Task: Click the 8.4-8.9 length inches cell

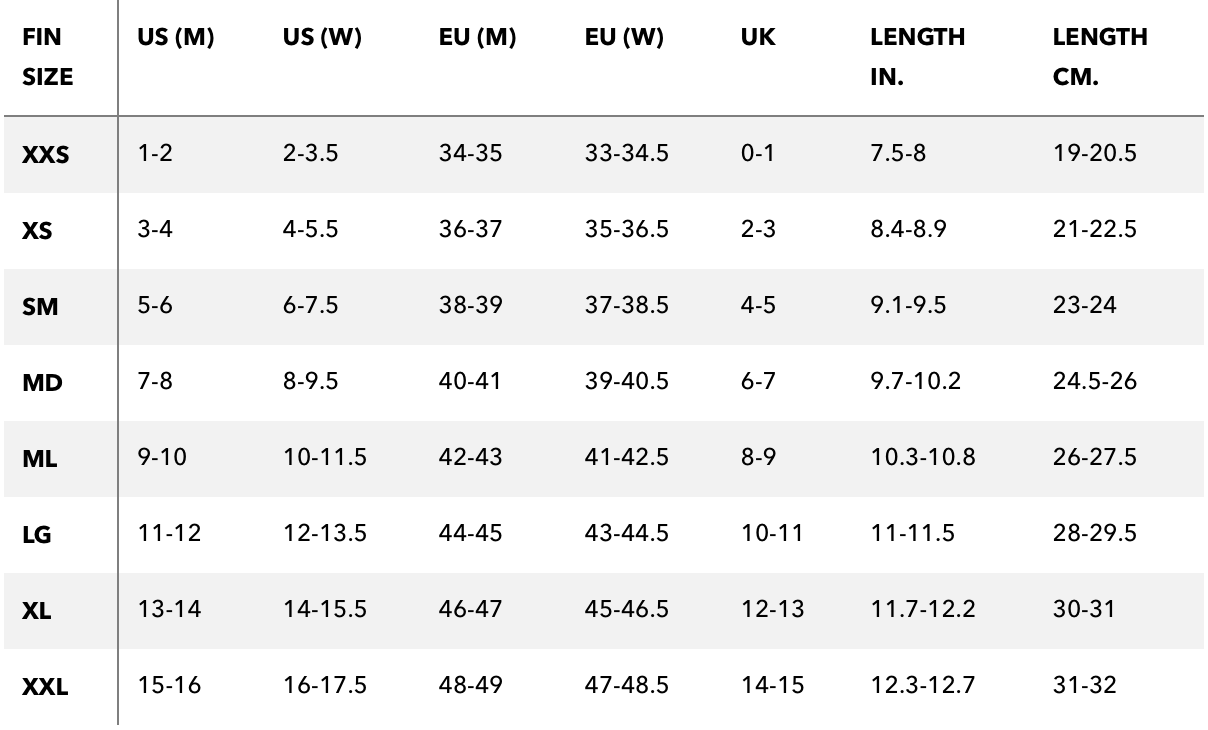Action: click(909, 230)
